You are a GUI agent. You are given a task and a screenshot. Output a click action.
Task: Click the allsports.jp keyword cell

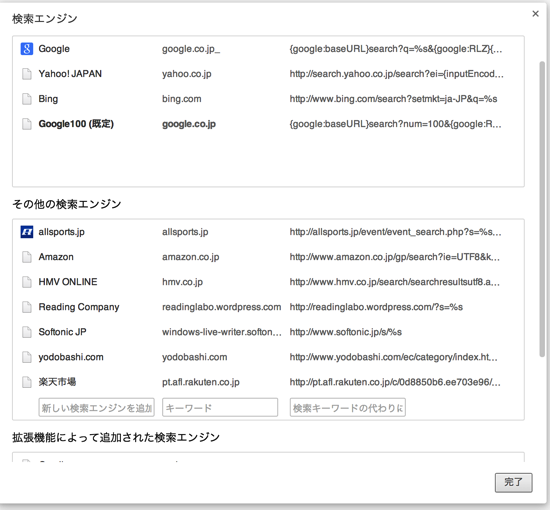point(185,232)
